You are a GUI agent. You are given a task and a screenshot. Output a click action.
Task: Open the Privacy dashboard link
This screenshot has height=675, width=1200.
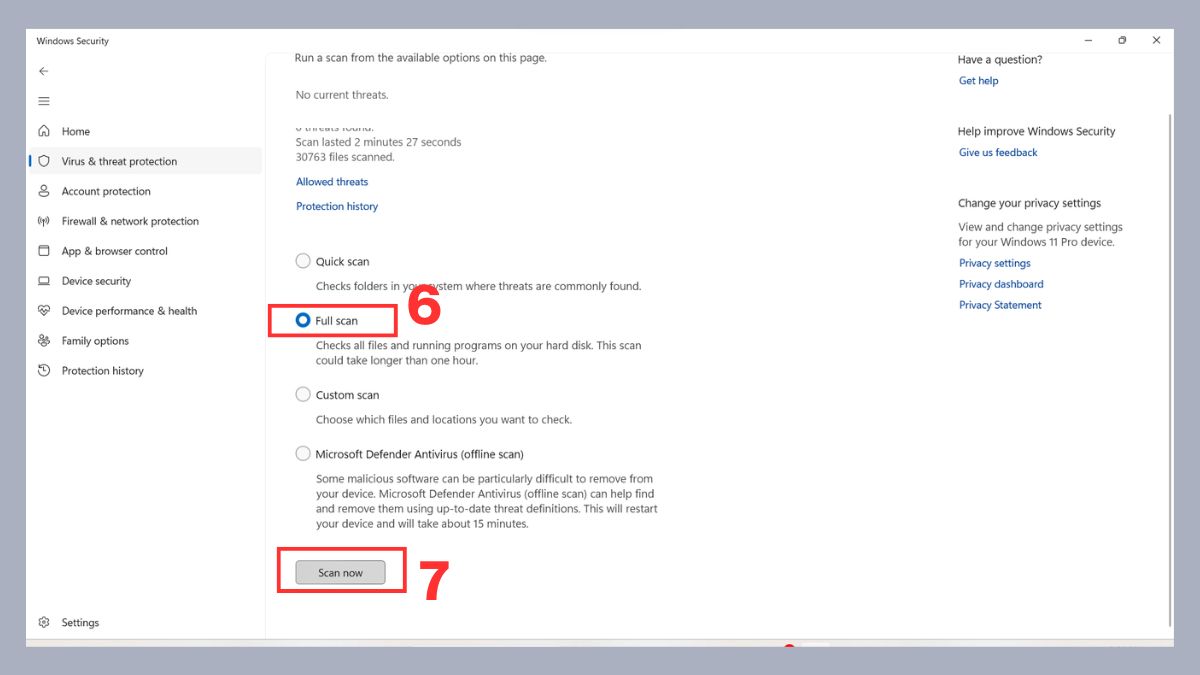click(1001, 284)
